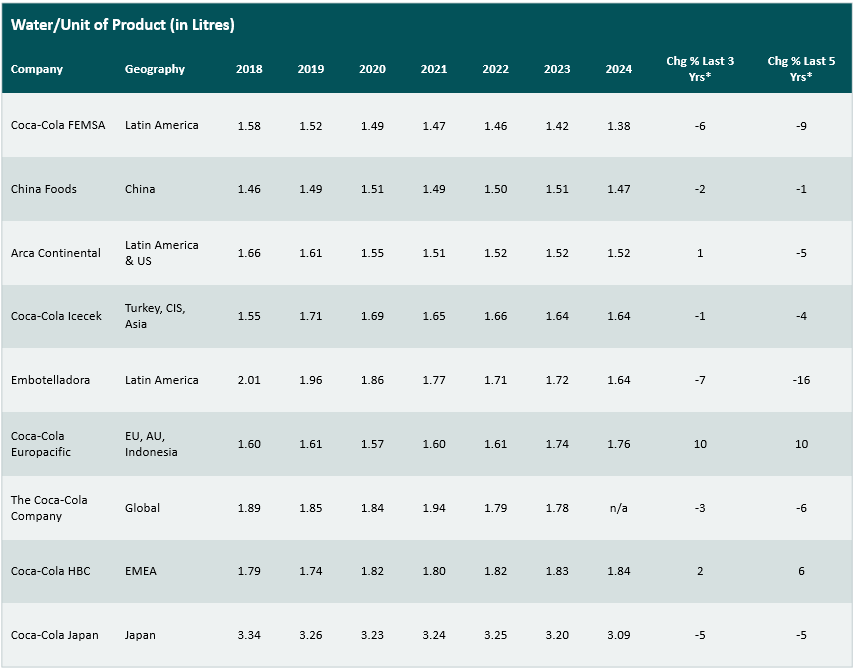Click Embotelladora's -16 five-year change value

pos(801,380)
